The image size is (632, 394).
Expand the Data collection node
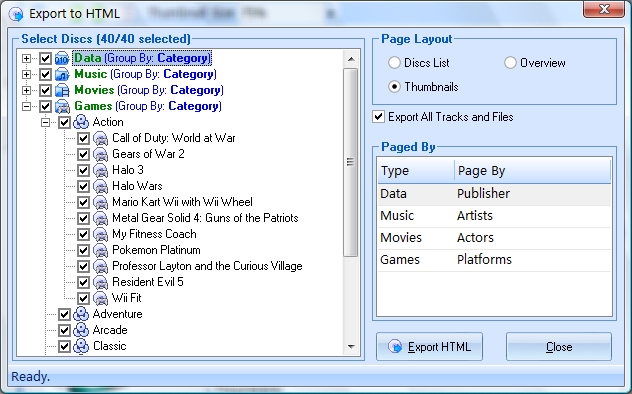tap(27, 58)
